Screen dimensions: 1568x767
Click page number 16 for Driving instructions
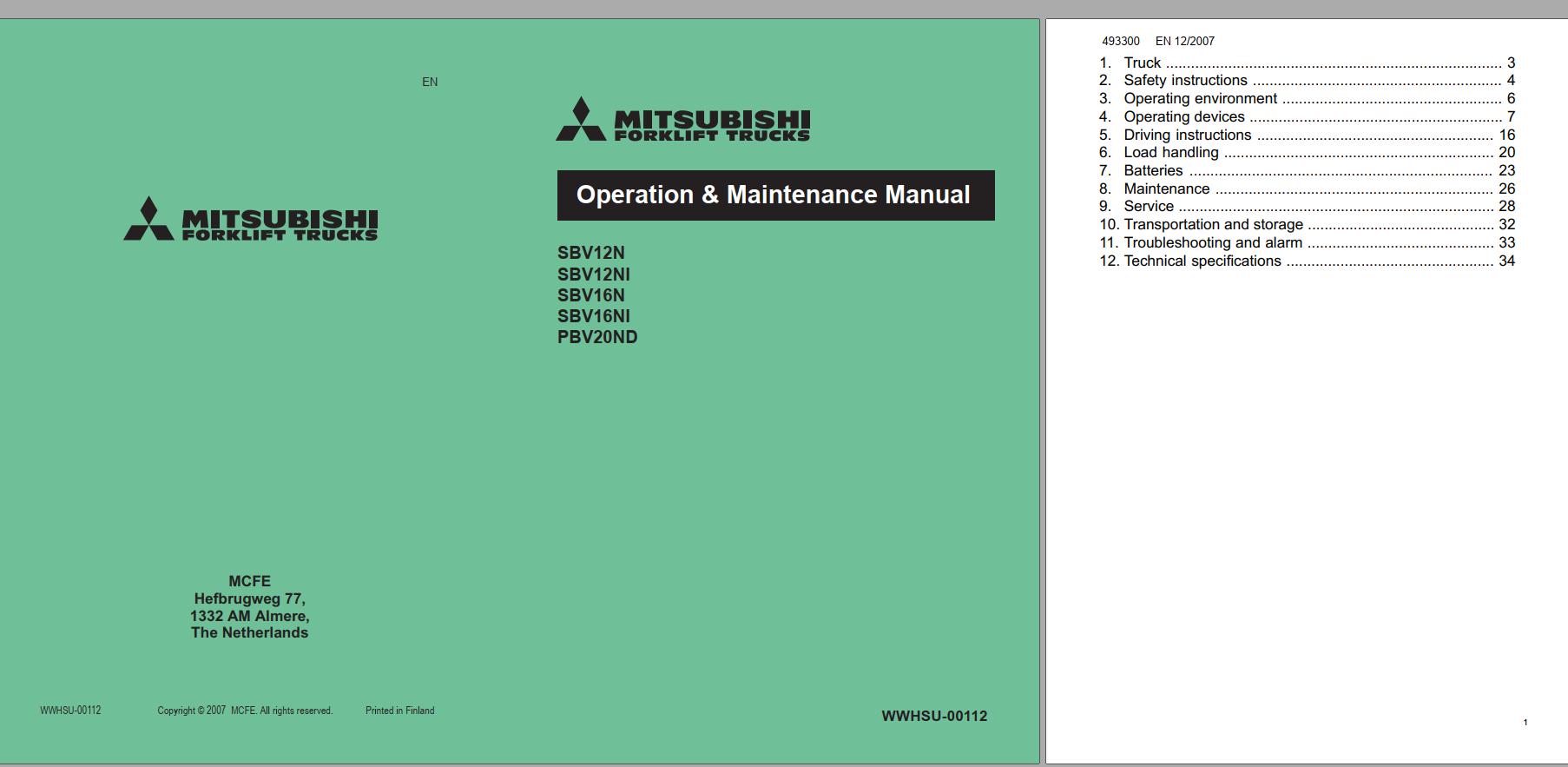(1506, 135)
